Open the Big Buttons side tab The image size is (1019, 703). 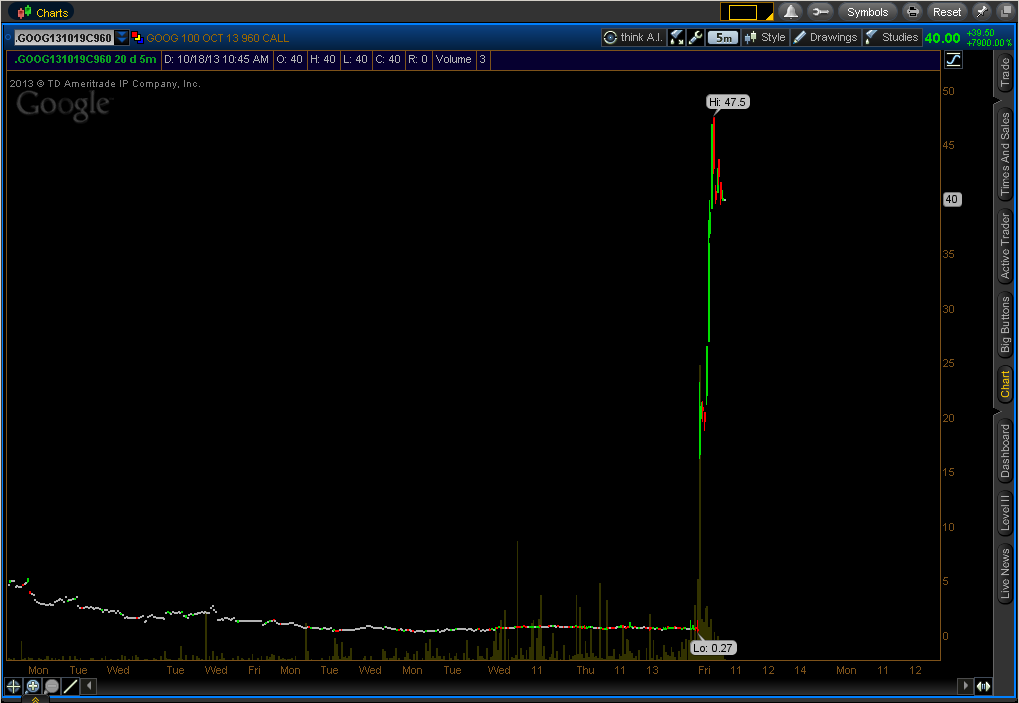click(x=1005, y=325)
